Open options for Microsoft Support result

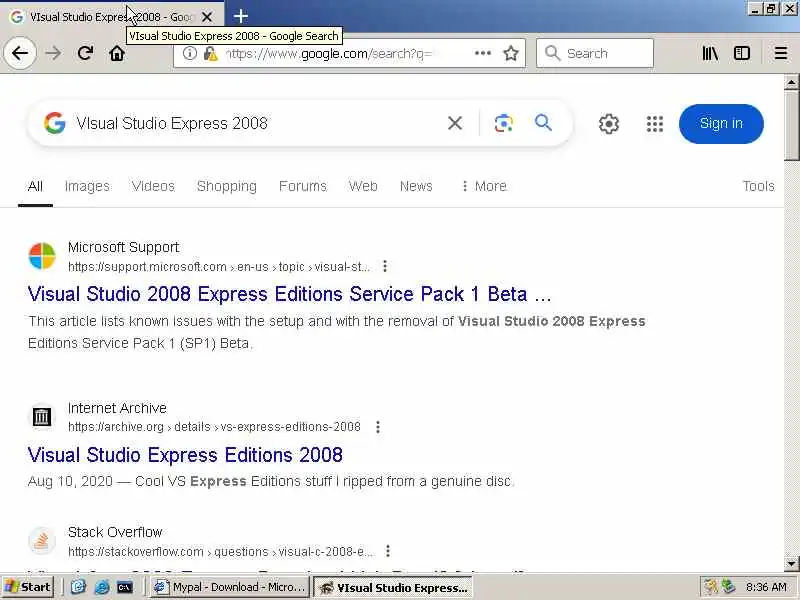[x=385, y=266]
